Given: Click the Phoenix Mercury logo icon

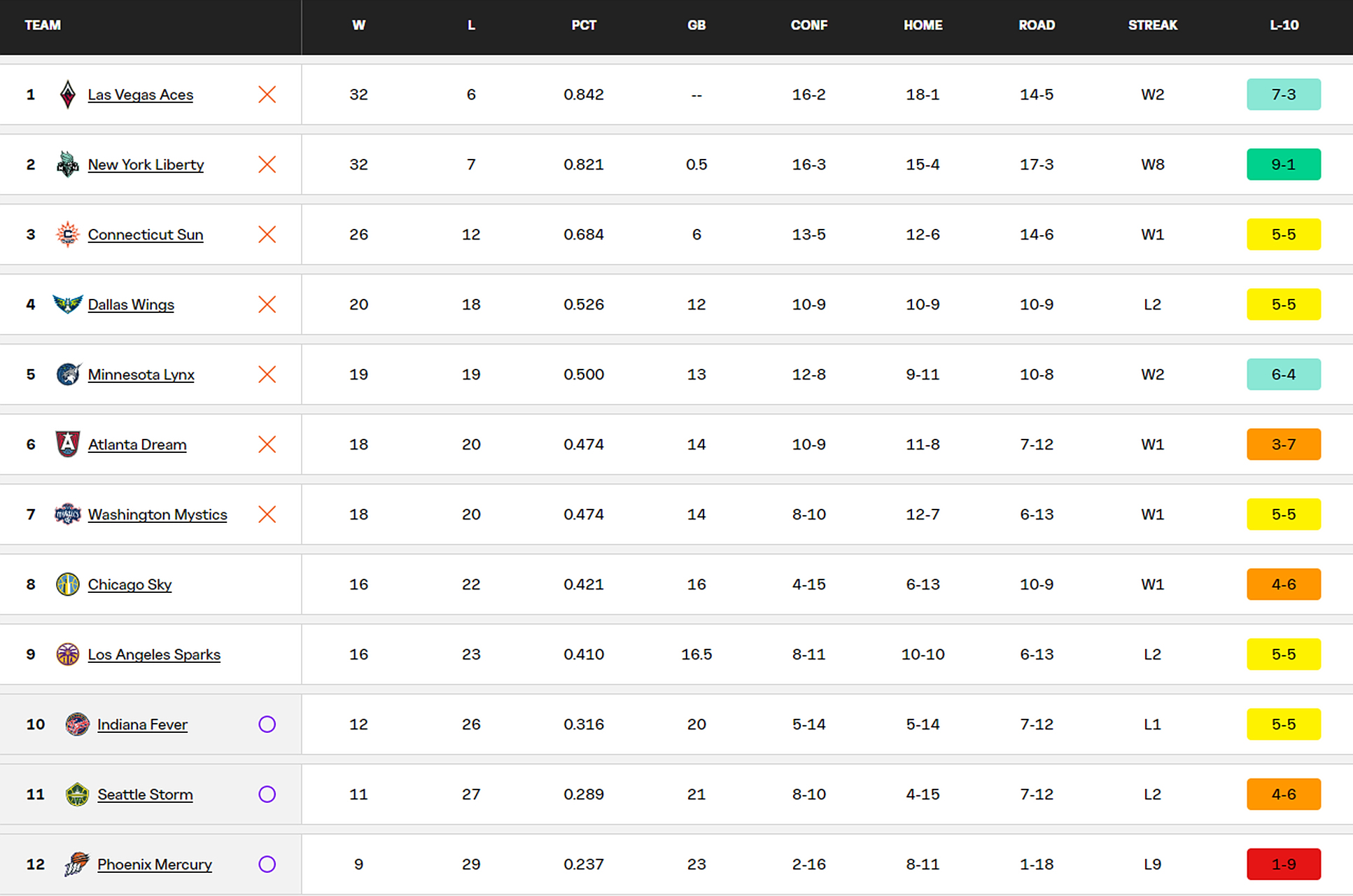Looking at the screenshot, I should (77, 864).
